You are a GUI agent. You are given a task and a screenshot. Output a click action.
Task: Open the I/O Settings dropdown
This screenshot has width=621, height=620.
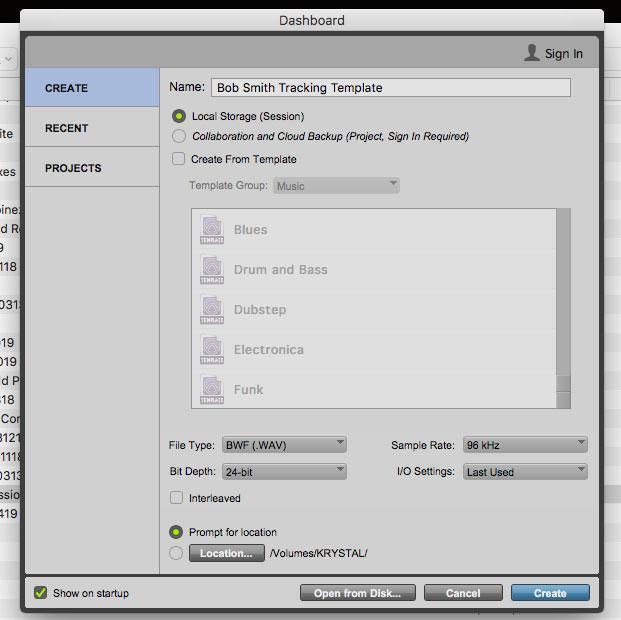[x=524, y=471]
